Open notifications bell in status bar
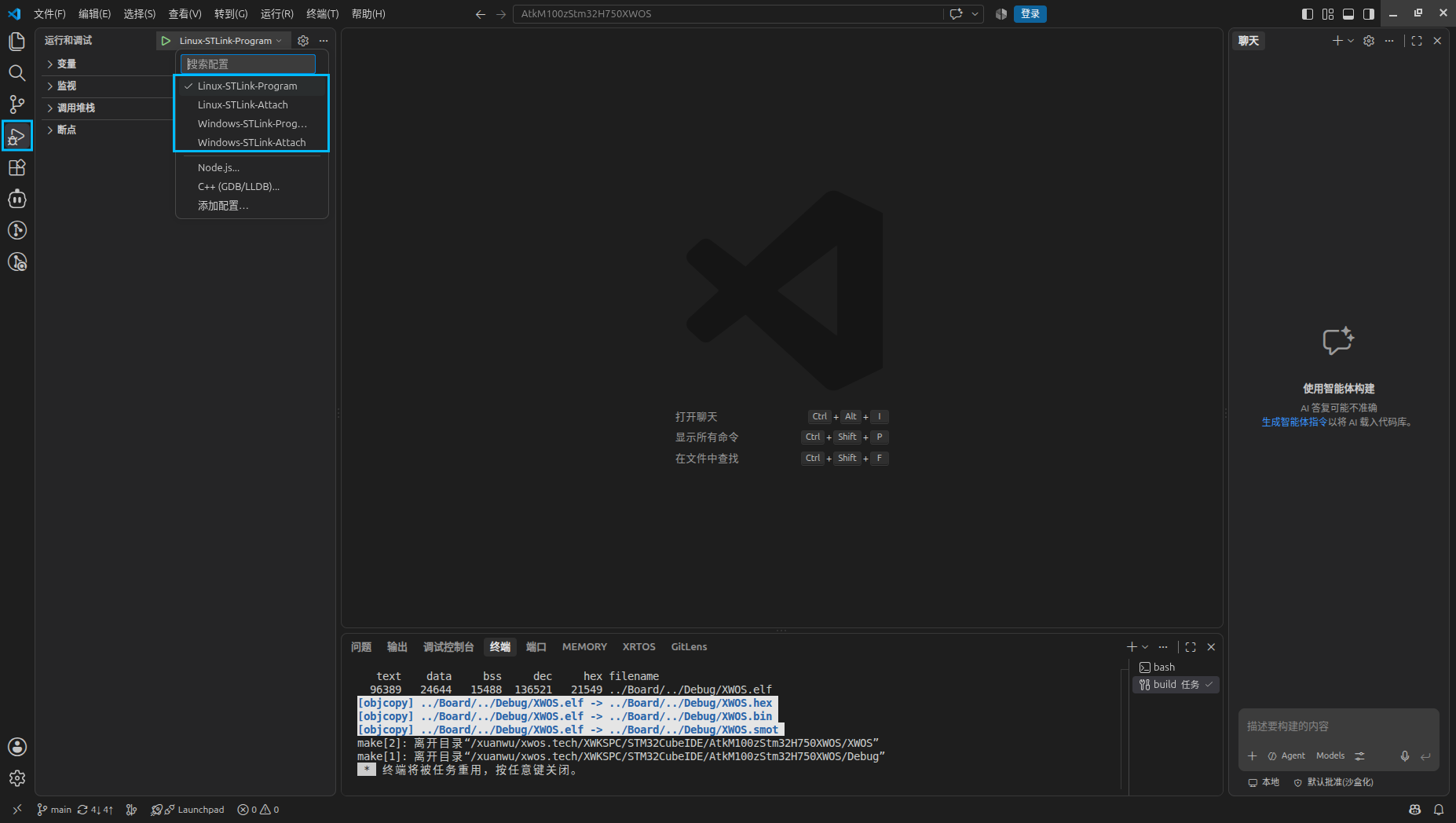 pyautogui.click(x=1439, y=810)
